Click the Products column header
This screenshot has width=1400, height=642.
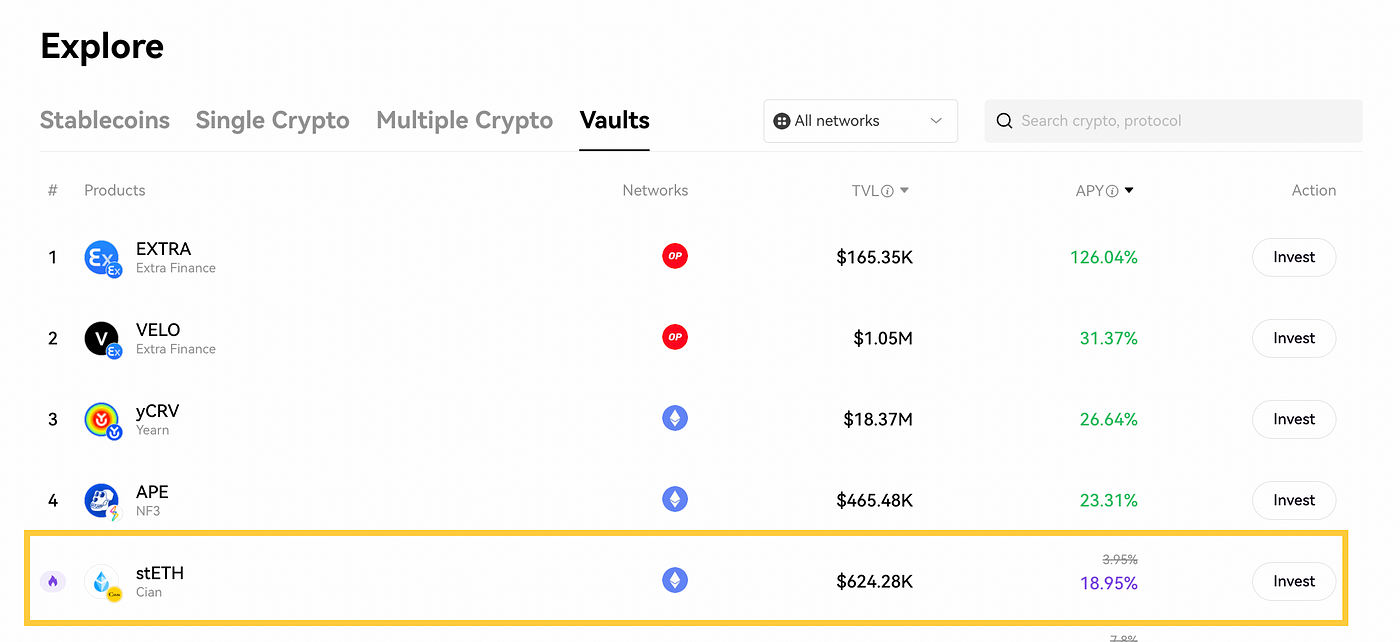tap(115, 190)
